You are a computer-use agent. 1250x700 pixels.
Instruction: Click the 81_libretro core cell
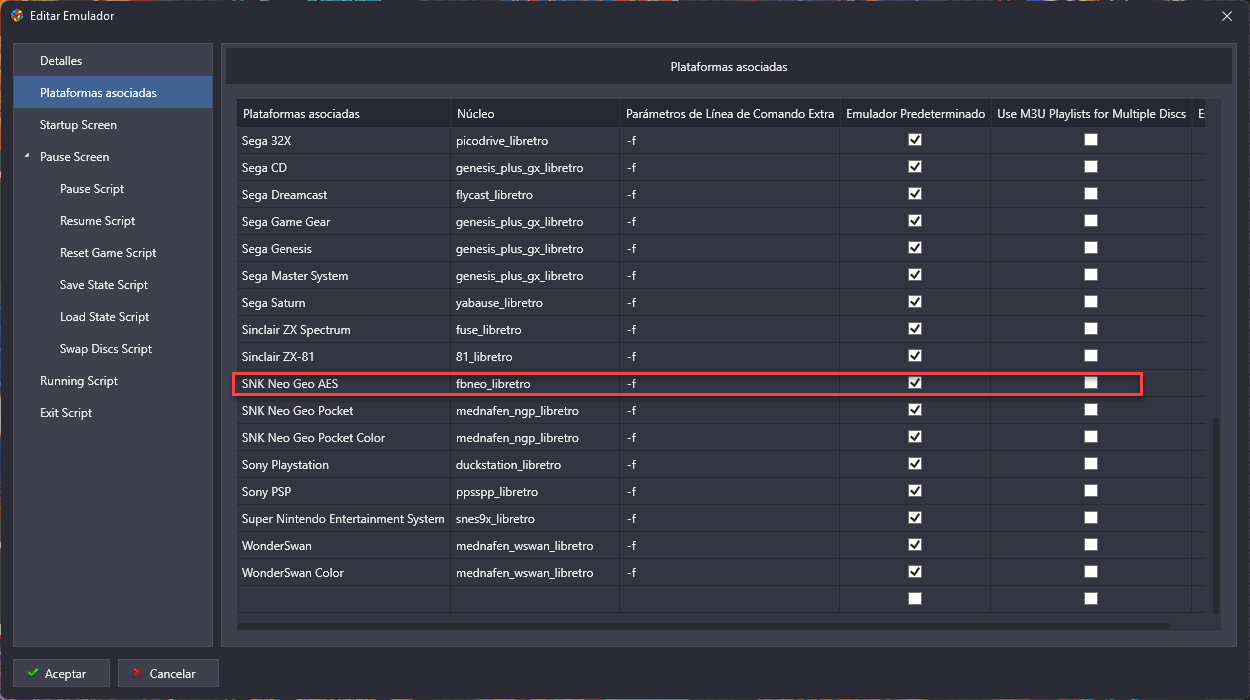[x=535, y=356]
